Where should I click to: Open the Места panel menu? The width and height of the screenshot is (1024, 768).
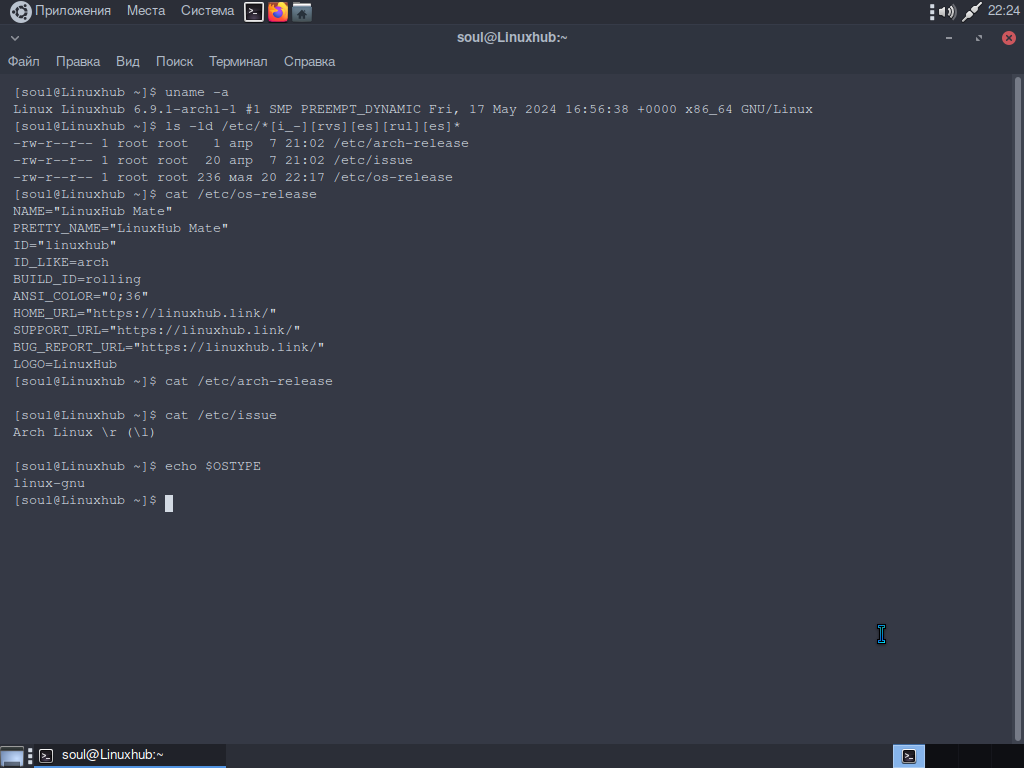click(x=146, y=10)
